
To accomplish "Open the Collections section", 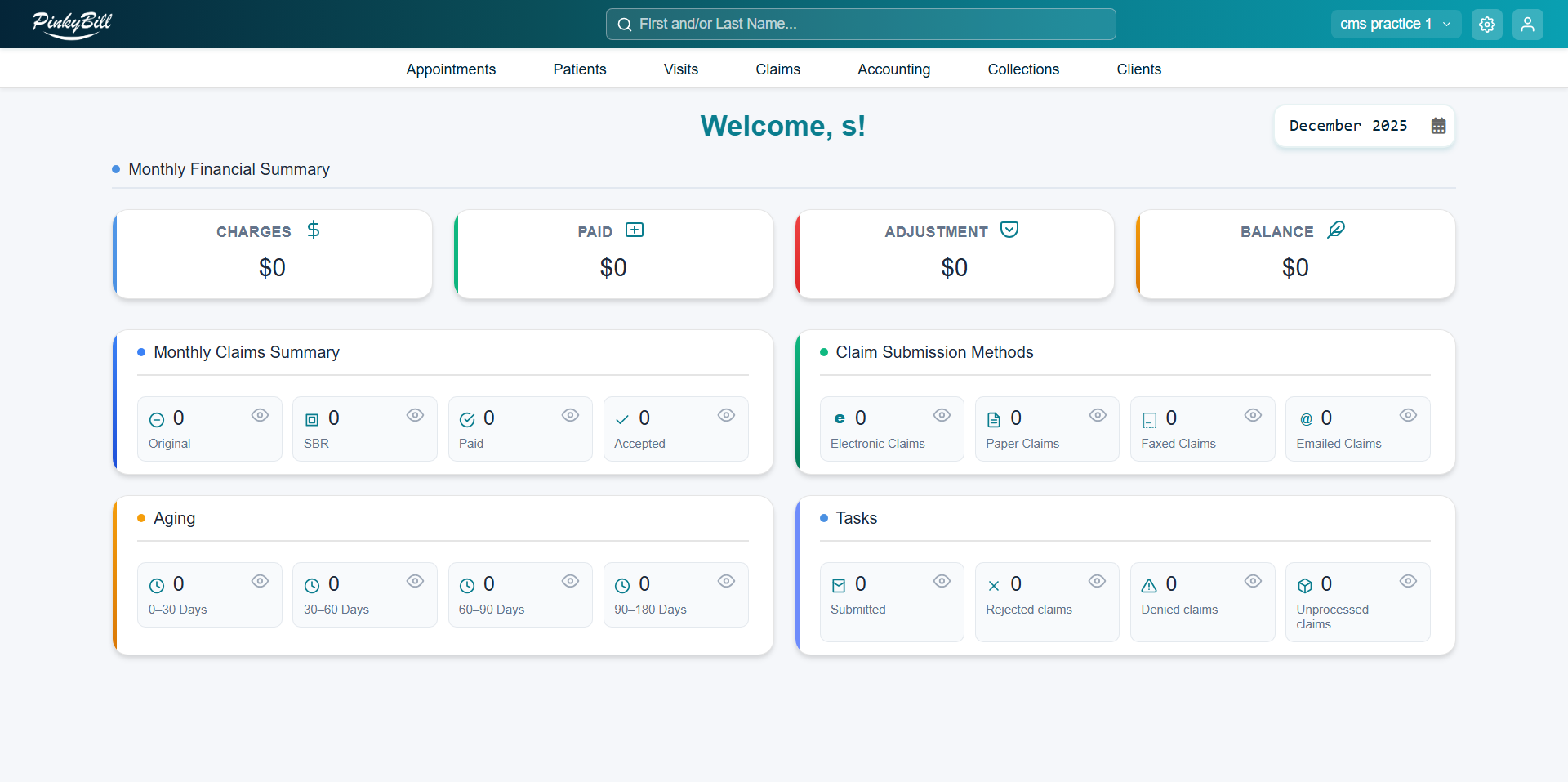I will [1023, 69].
